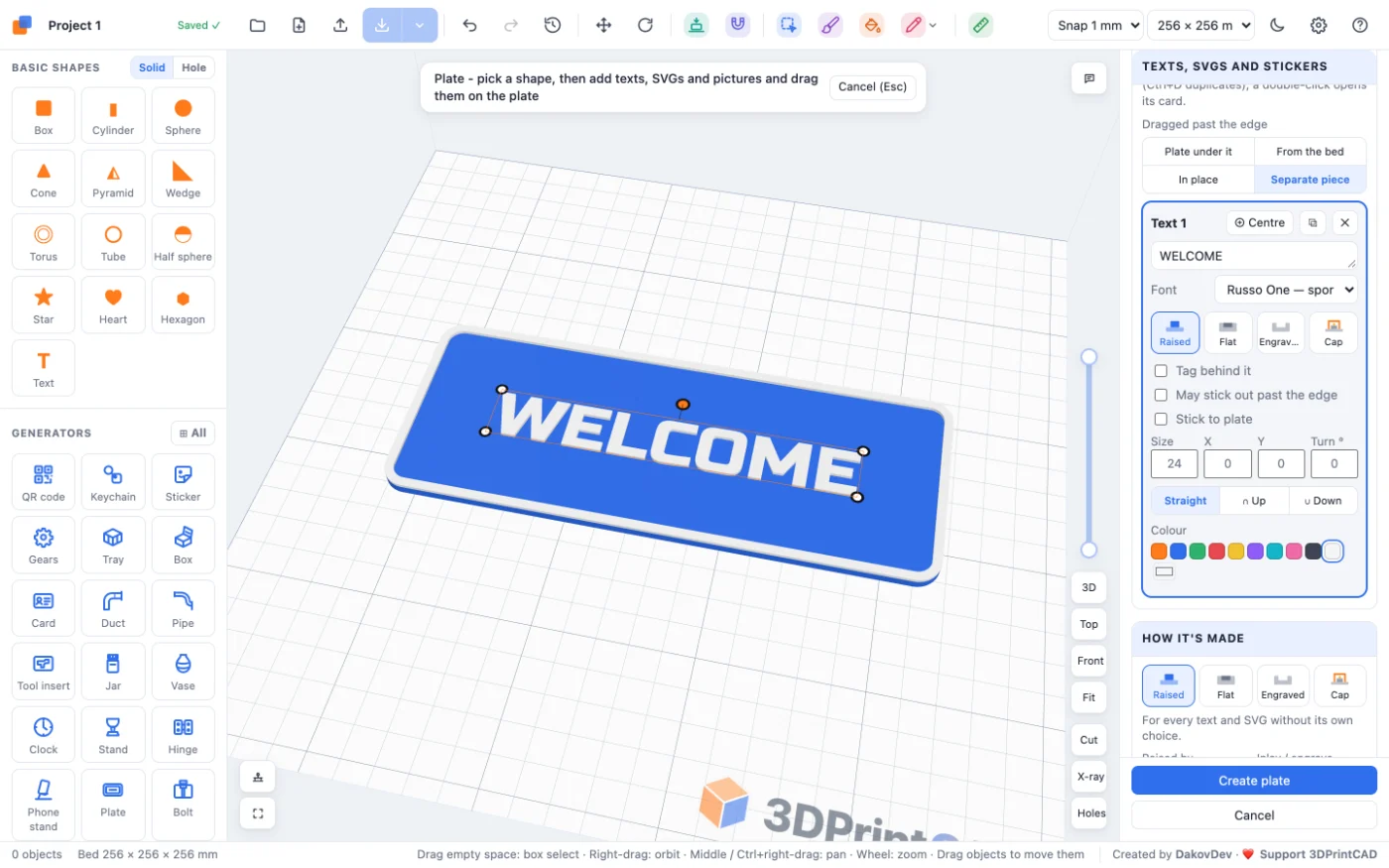Select the purple paintbrush tool
This screenshot has height=868, width=1389.
click(829, 26)
